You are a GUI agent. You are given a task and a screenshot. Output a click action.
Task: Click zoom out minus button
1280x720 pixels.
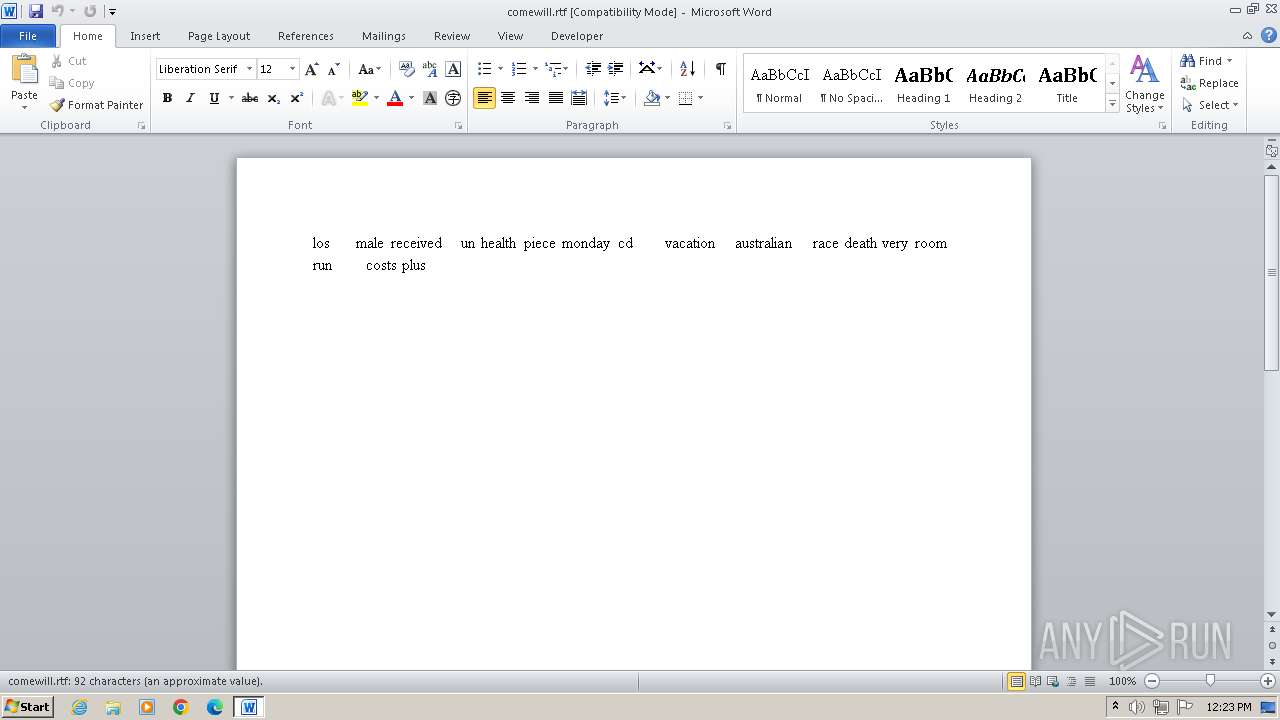point(1151,681)
